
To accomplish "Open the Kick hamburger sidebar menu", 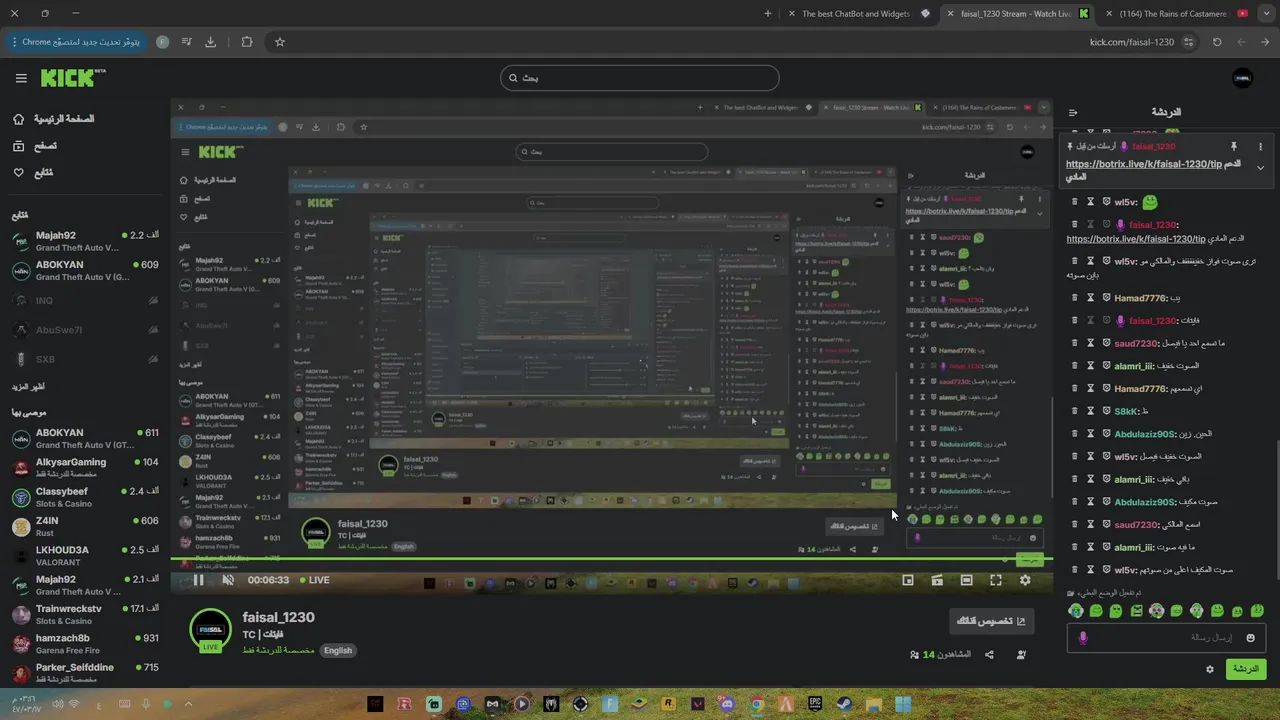I will 21,78.
